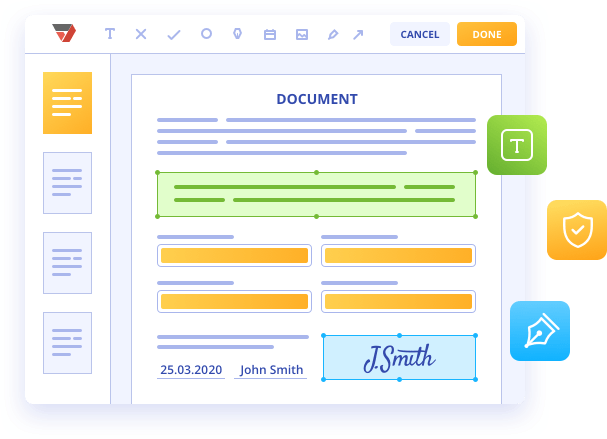This screenshot has width=607, height=439.
Task: Click the pen nib icon in toolbar
Action: click(x=238, y=34)
